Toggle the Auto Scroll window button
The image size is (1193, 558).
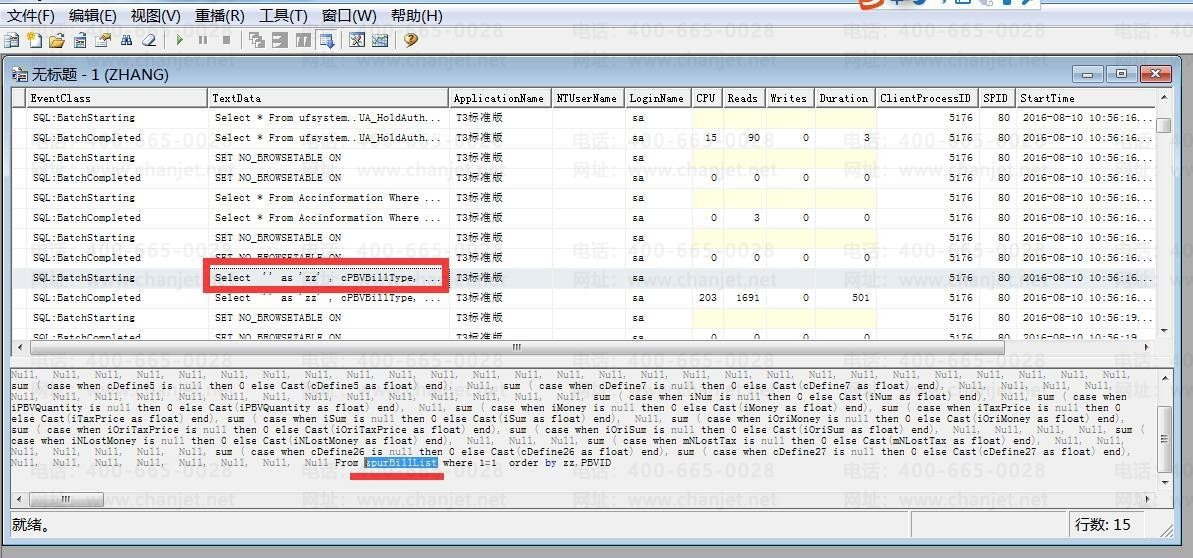(326, 41)
